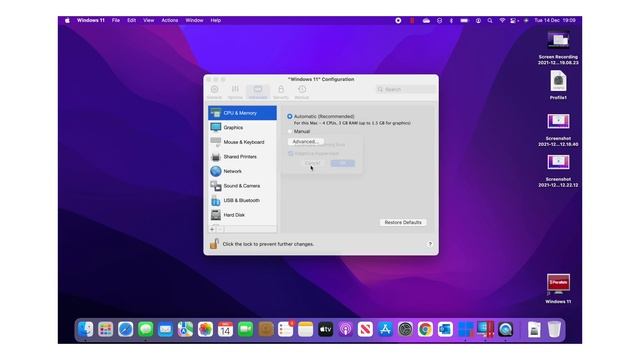Open the Apple TV app from the Dock

click(x=325, y=329)
